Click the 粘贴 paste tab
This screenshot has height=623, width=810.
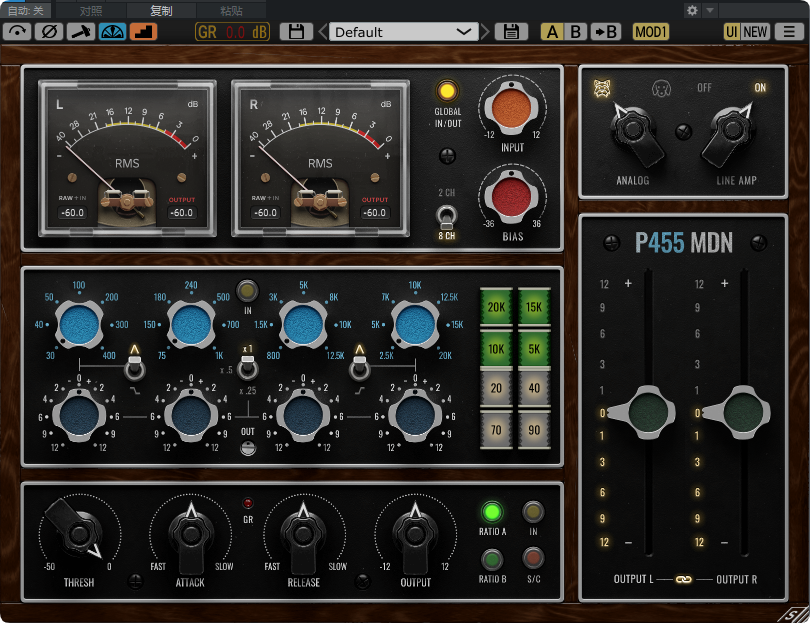231,10
